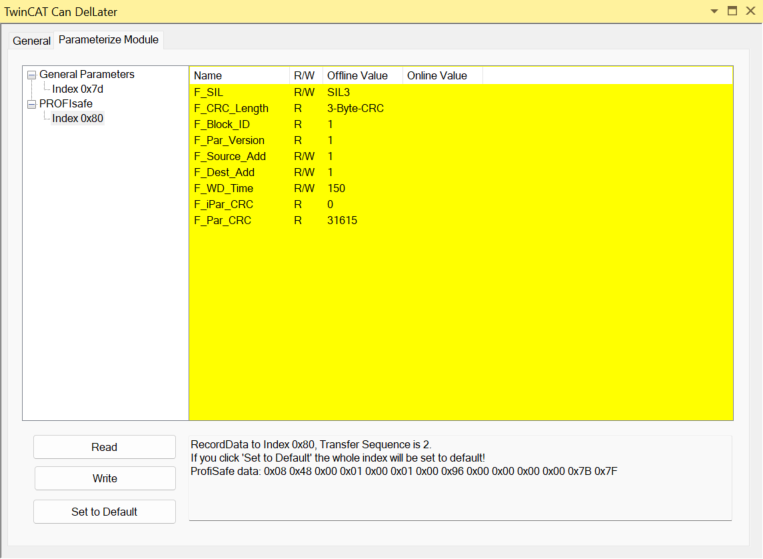
Task: Select the F_iPar_CRC parameter row
Action: [461, 204]
